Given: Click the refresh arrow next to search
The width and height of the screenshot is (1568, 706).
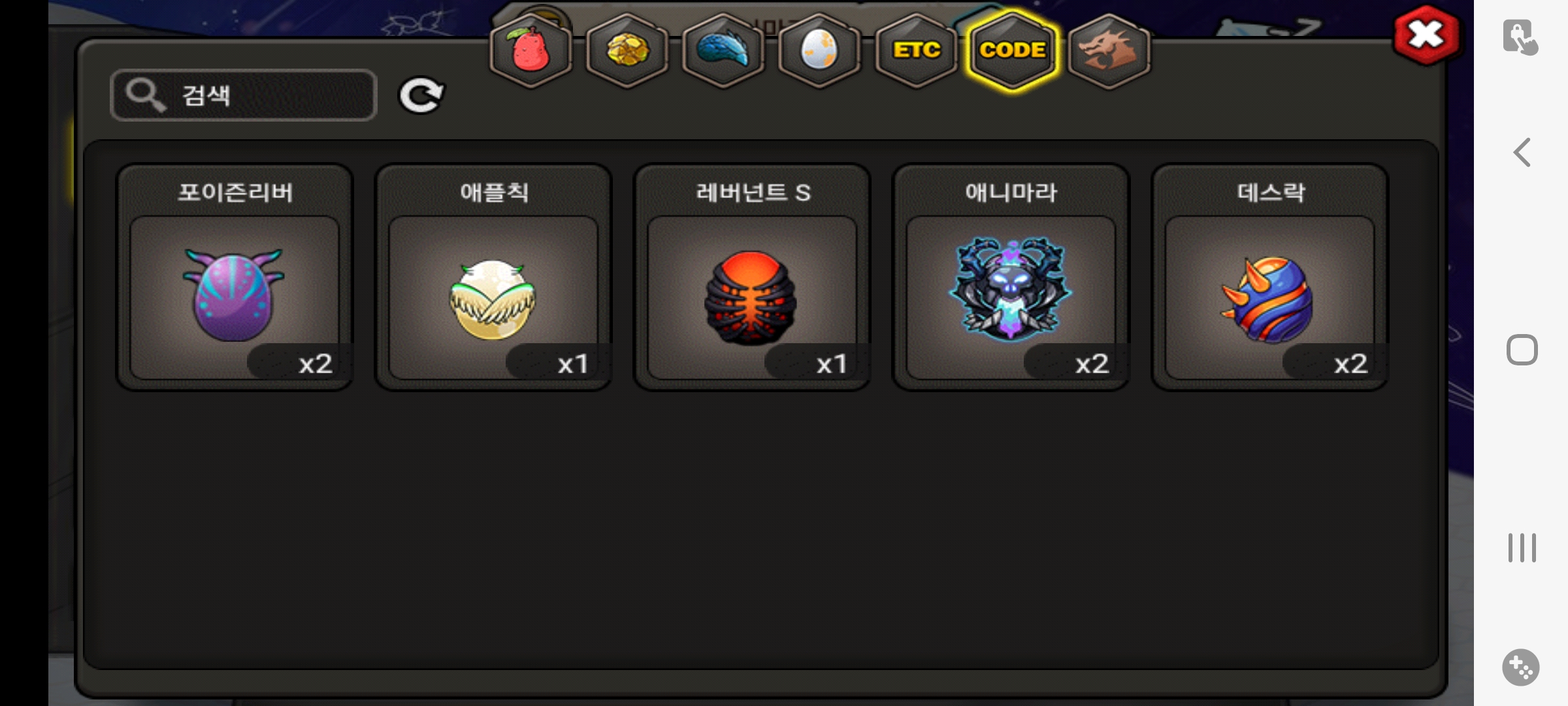Looking at the screenshot, I should [421, 96].
